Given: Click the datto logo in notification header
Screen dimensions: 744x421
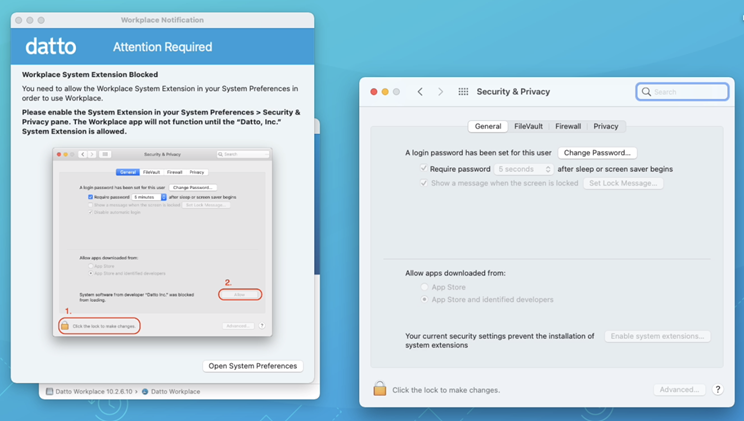Looking at the screenshot, I should click(51, 47).
